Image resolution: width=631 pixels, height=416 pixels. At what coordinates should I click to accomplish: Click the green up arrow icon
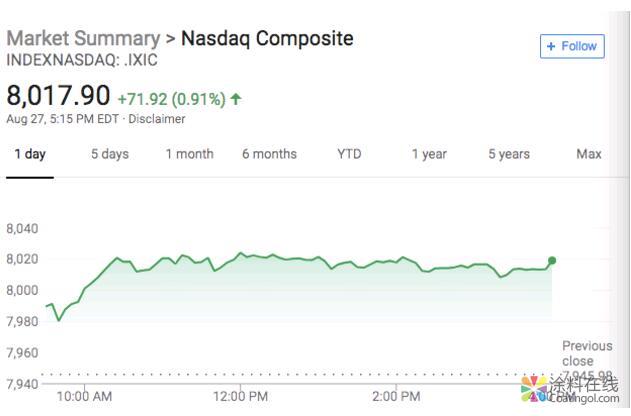(236, 99)
